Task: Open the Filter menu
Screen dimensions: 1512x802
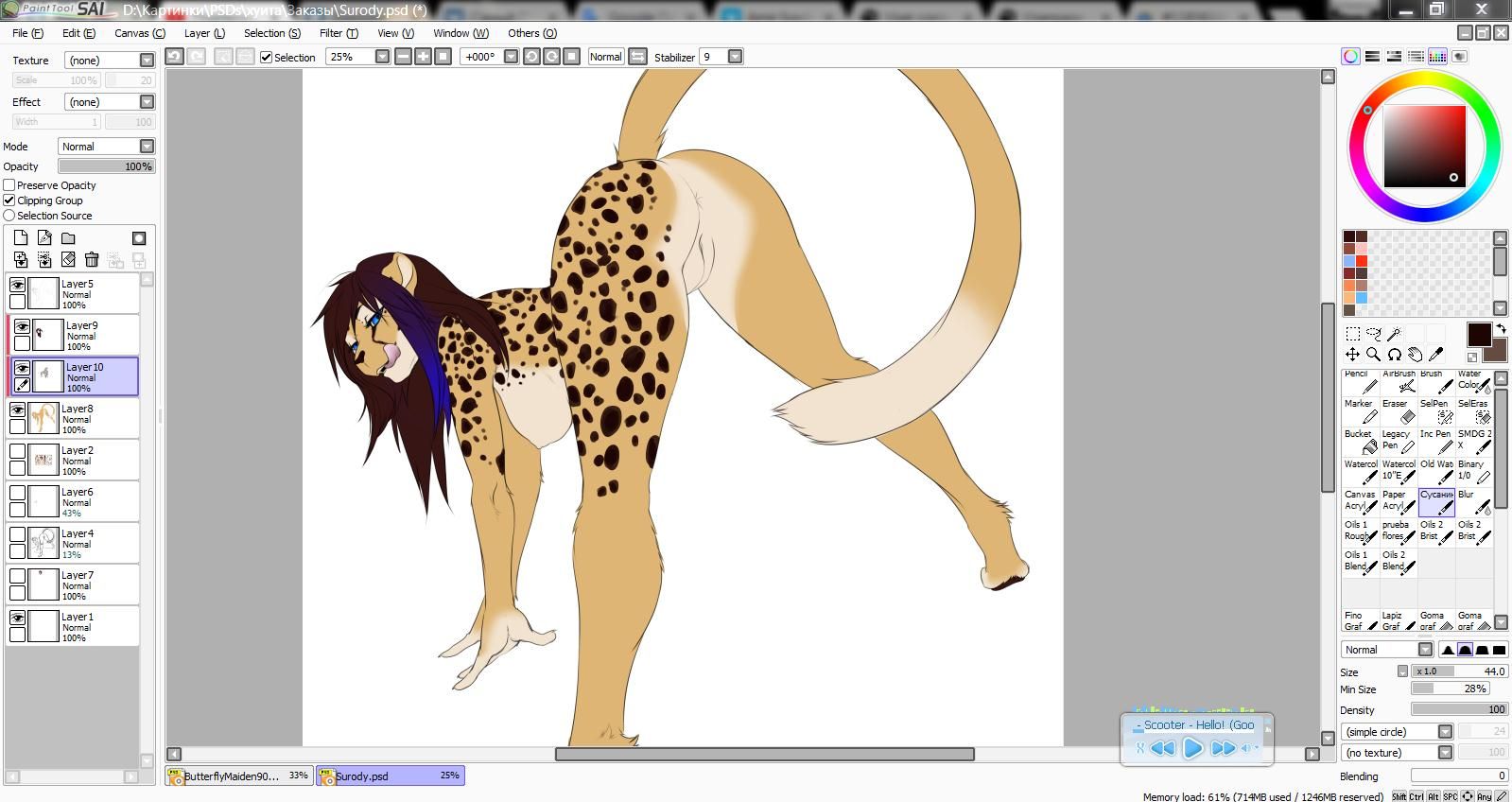Action: coord(338,33)
